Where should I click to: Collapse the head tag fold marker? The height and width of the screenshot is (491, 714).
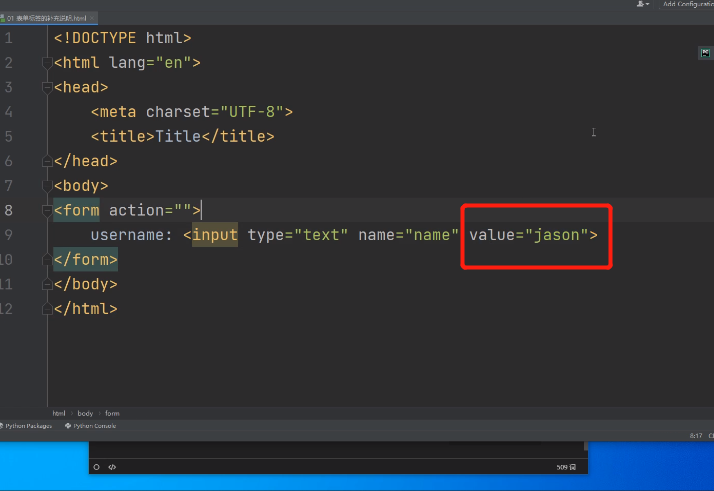point(47,87)
